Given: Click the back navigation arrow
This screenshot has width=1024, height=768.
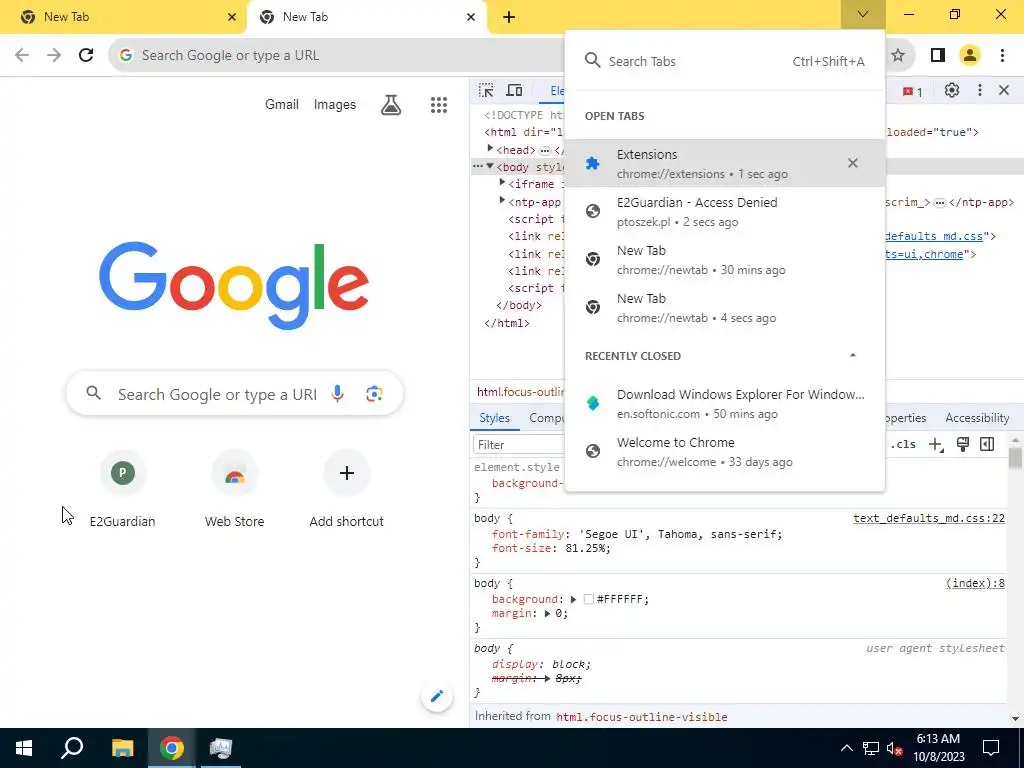Looking at the screenshot, I should point(22,55).
